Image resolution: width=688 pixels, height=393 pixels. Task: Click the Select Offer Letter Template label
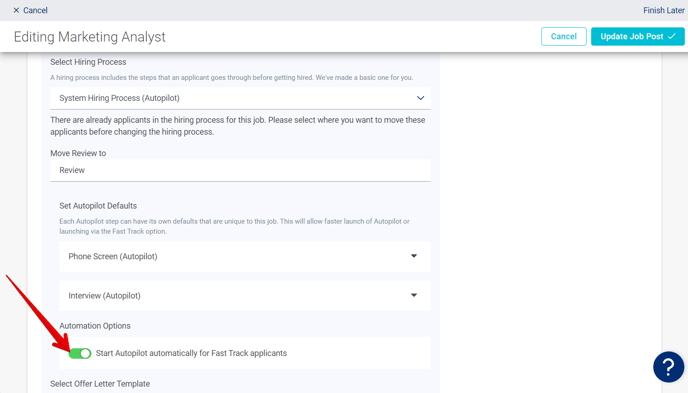pos(100,384)
